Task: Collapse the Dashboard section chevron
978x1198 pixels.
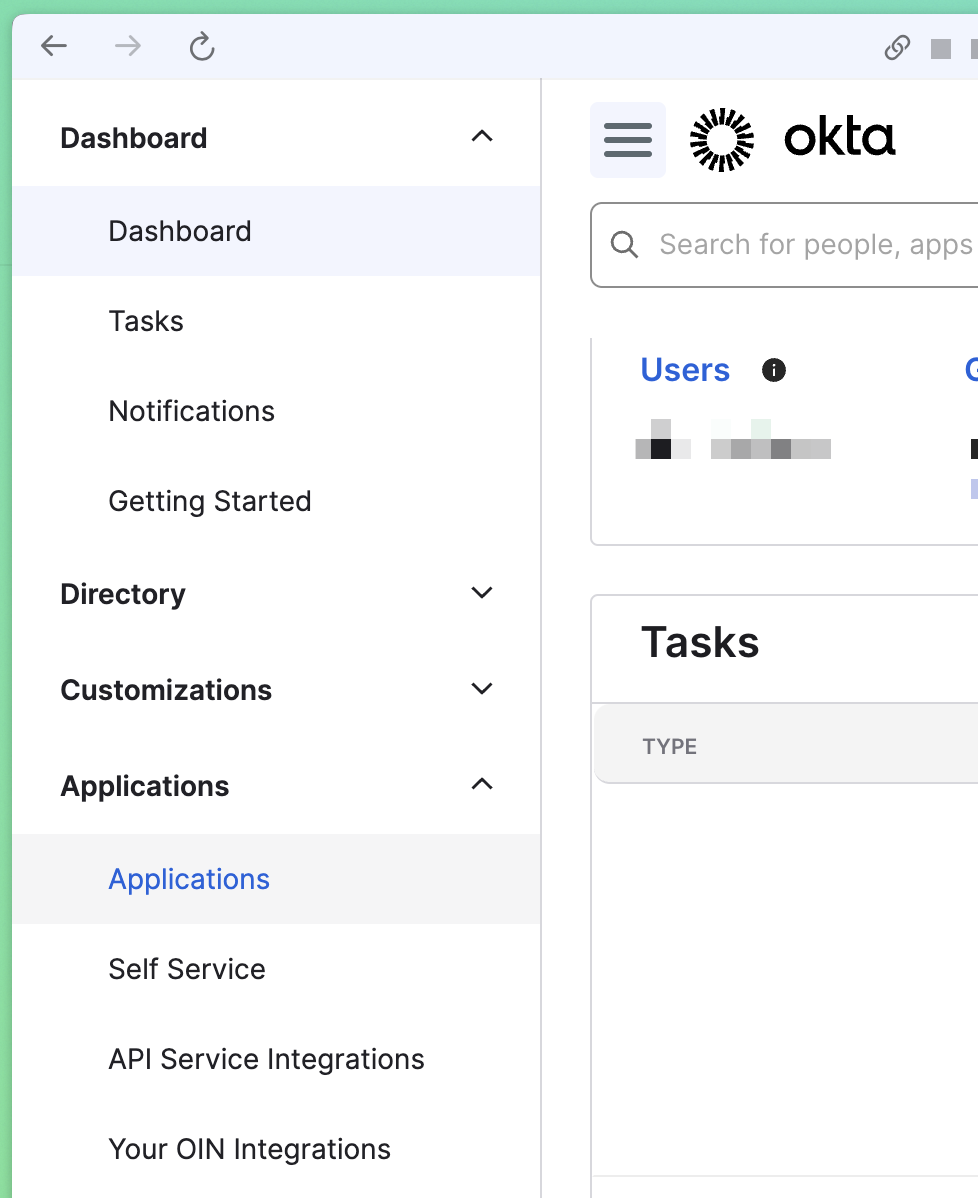Action: (482, 137)
